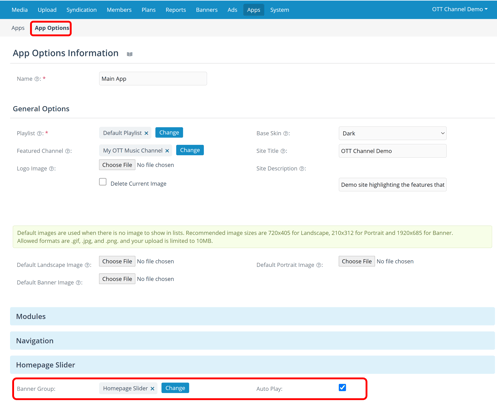Show help for Default Banner Image
The image size is (497, 409).
tap(78, 283)
